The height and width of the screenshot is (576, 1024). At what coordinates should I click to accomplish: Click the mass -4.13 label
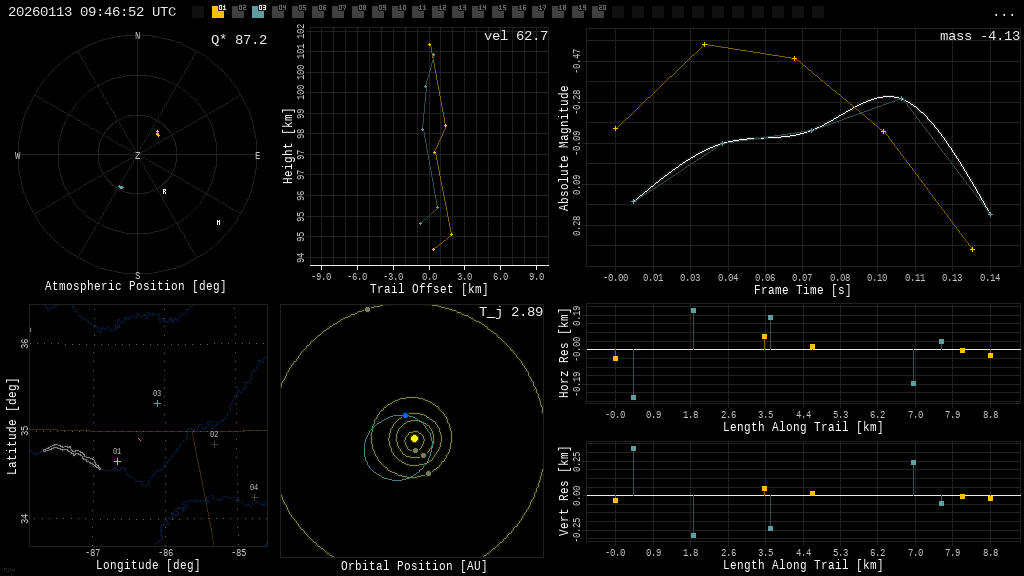[x=979, y=37]
